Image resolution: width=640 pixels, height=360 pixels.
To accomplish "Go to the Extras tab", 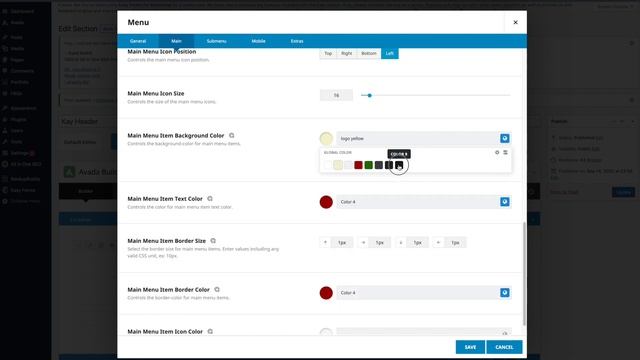I will click(297, 41).
